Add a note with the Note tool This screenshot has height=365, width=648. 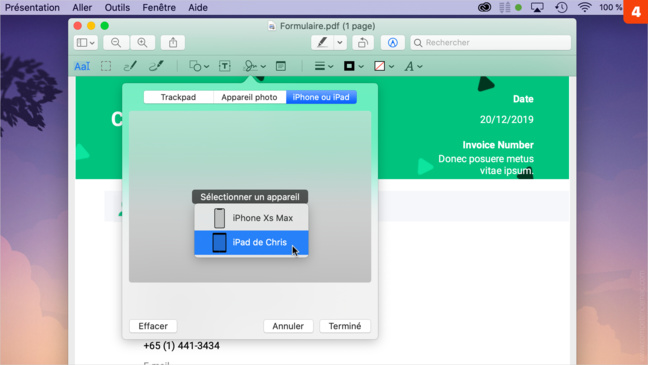pyautogui.click(x=281, y=66)
